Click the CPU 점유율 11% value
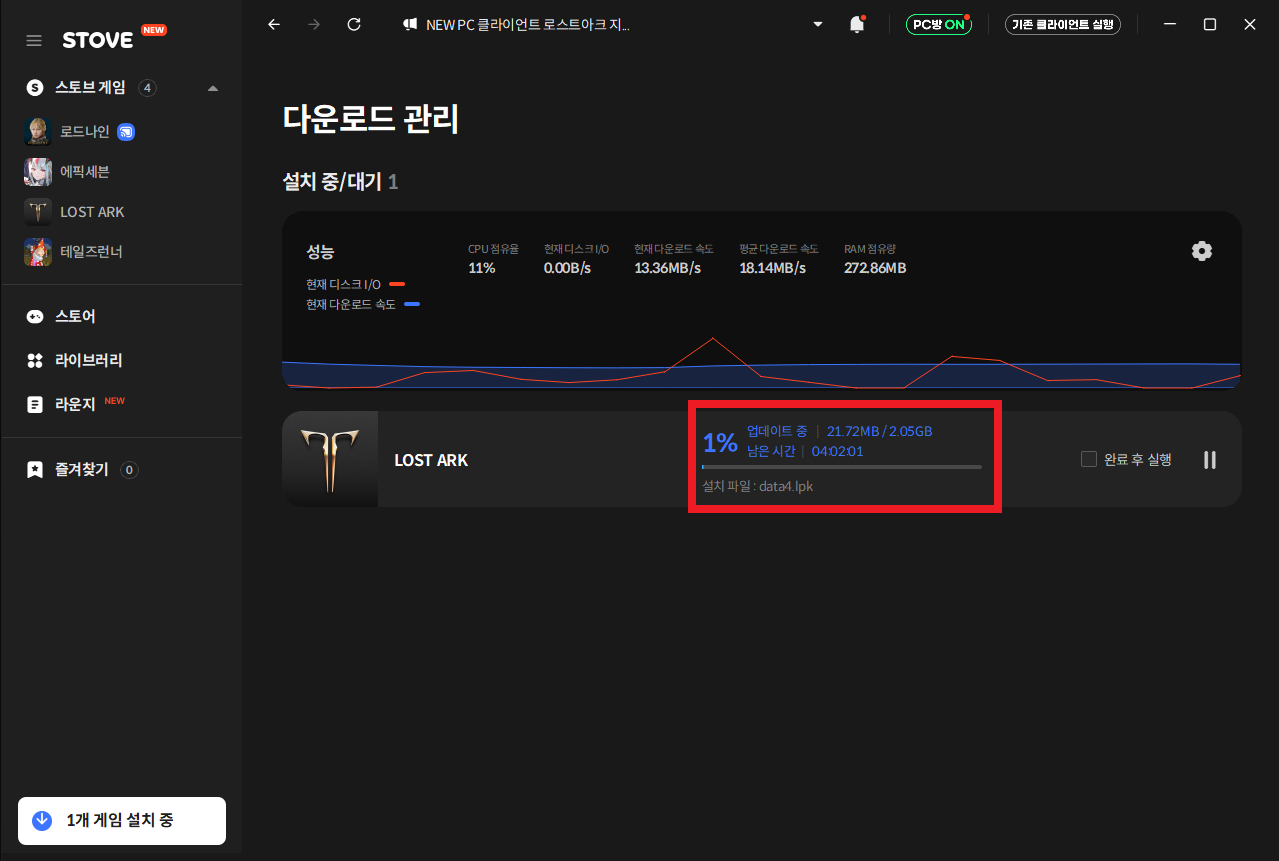Viewport: 1279px width, 861px height. [481, 268]
